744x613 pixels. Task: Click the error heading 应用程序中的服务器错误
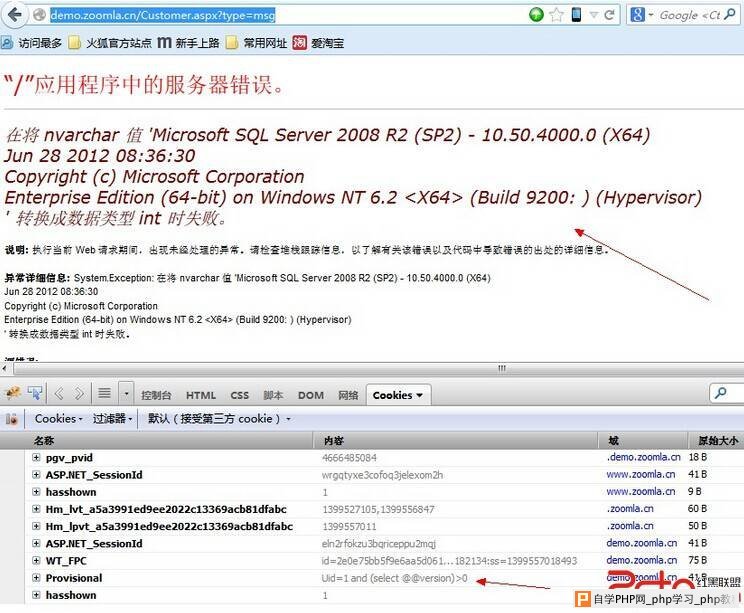point(144,84)
